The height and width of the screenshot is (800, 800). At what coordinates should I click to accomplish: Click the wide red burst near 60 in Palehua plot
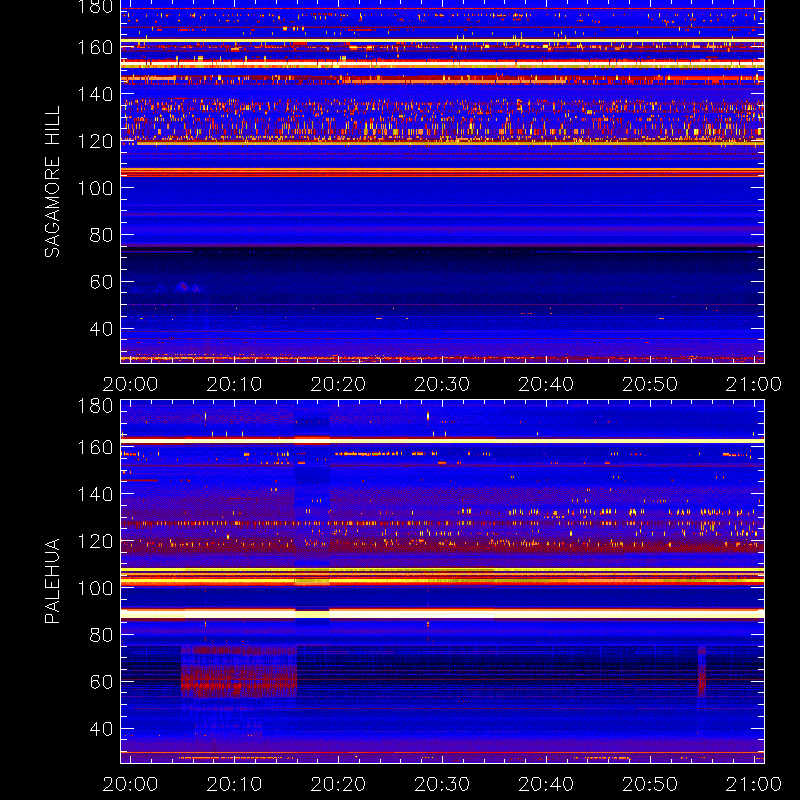[x=239, y=672]
